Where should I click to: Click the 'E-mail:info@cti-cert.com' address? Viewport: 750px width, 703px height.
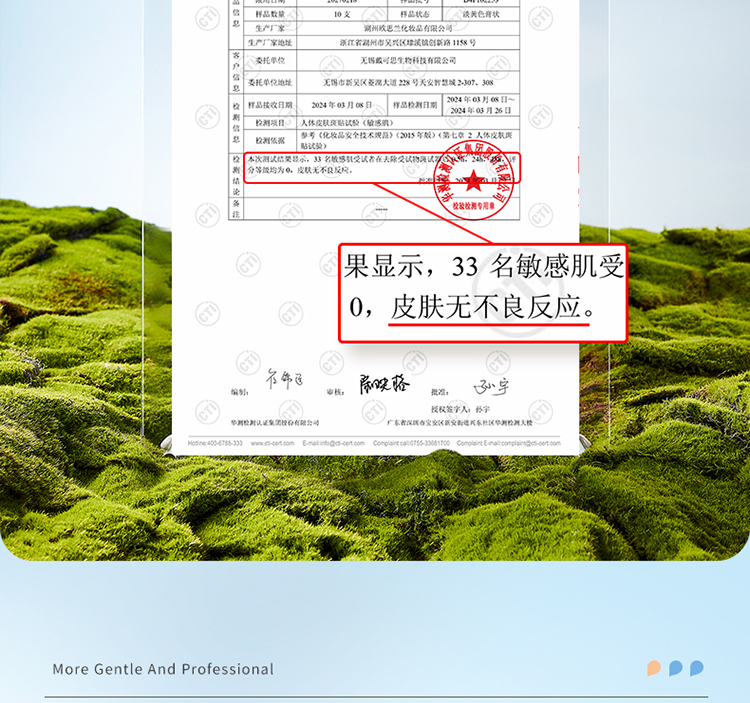tap(333, 443)
